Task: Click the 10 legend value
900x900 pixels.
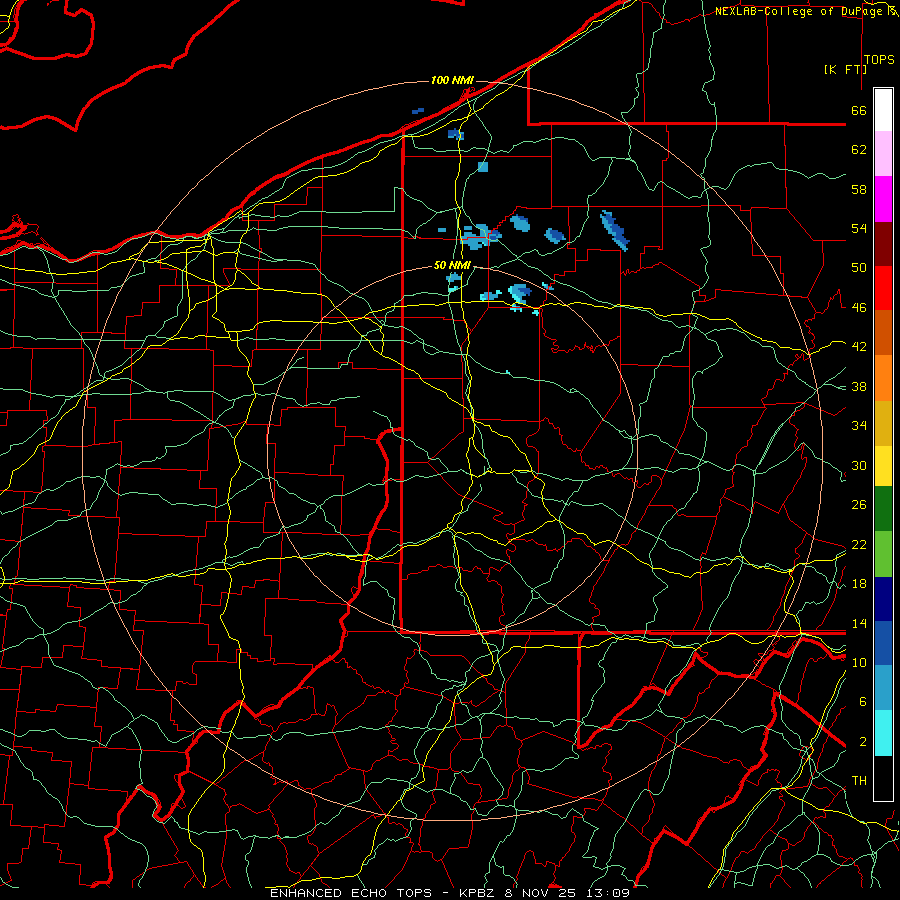Action: coord(859,662)
